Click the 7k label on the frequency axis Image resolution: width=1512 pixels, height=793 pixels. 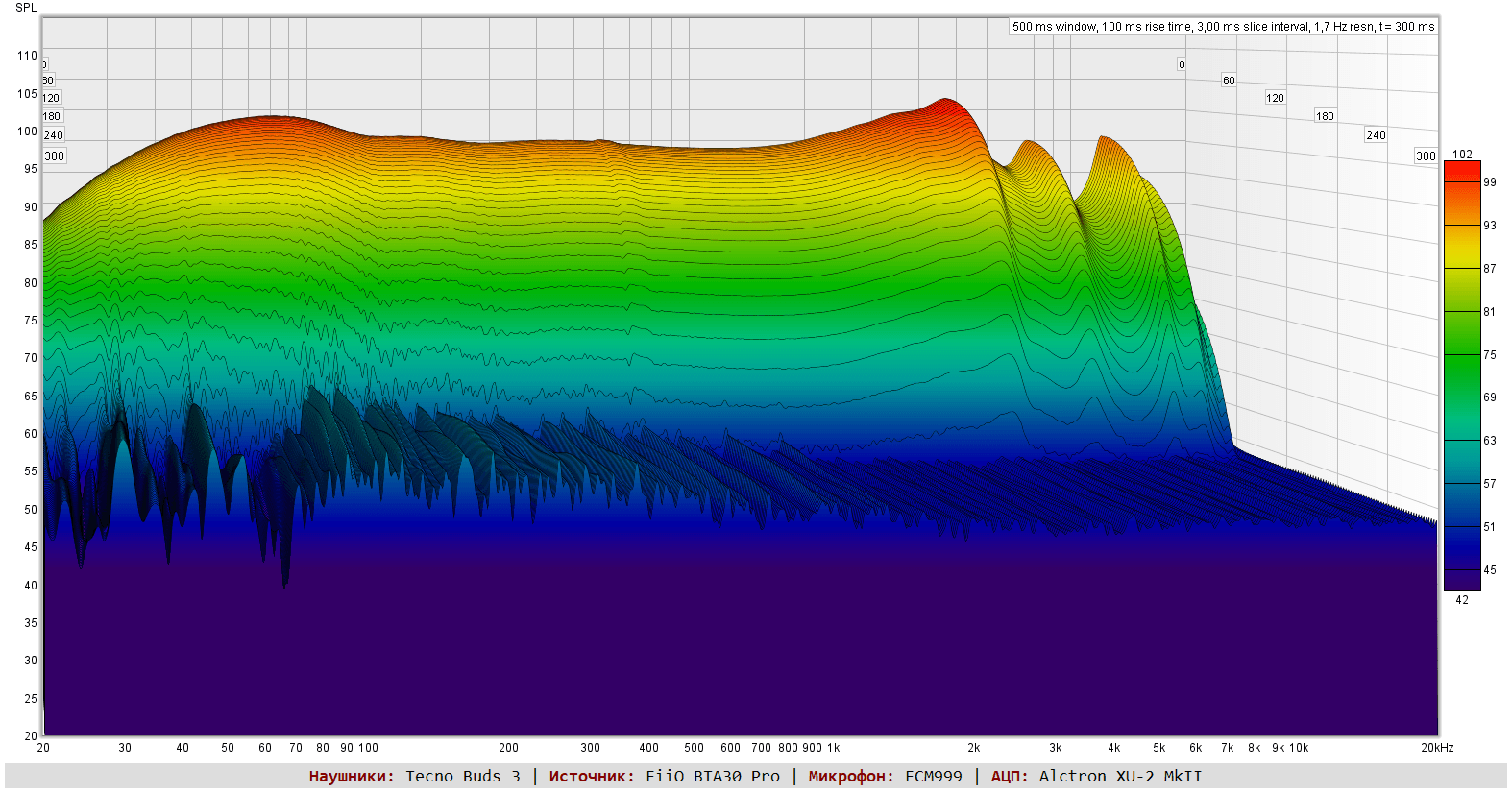pyautogui.click(x=1228, y=748)
